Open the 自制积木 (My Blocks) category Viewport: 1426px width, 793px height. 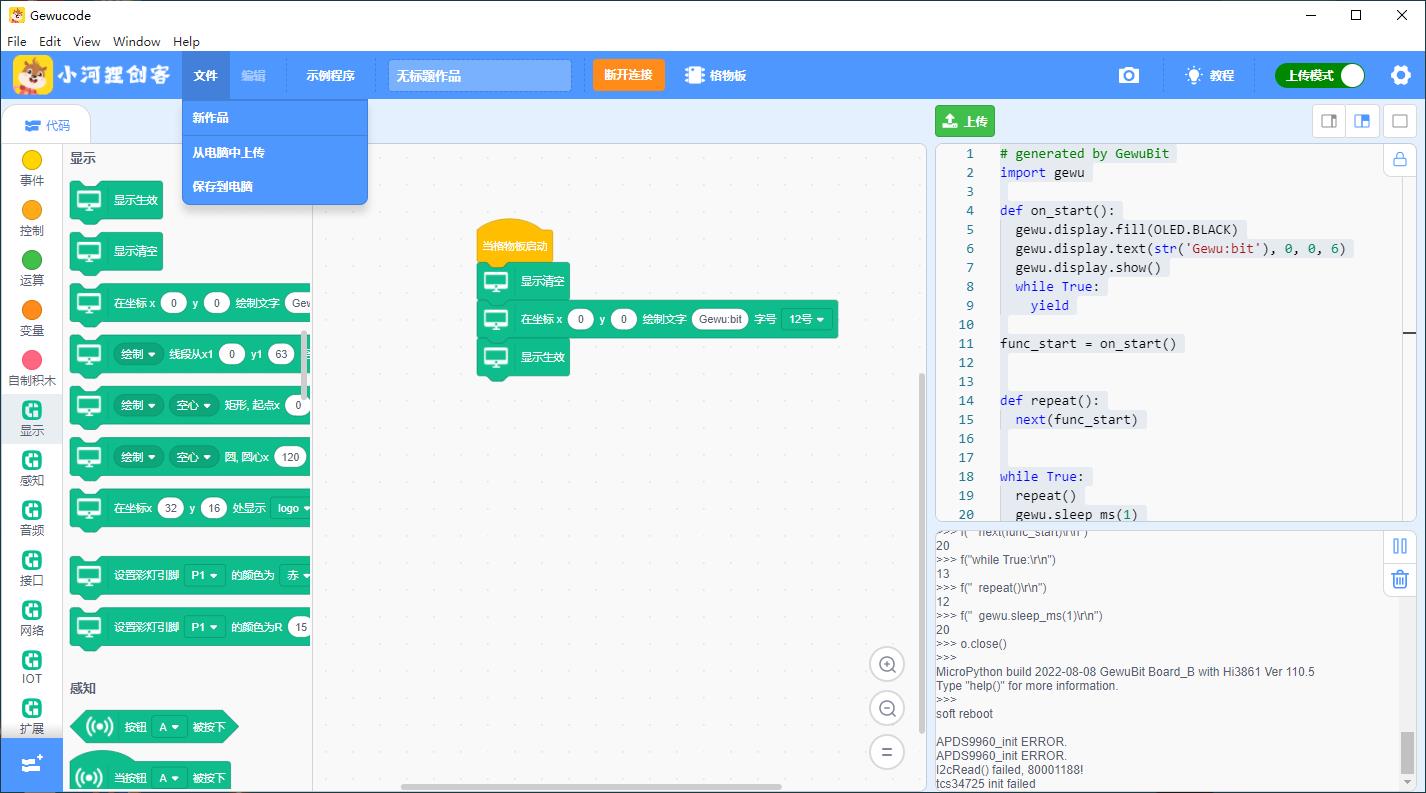[x=32, y=368]
